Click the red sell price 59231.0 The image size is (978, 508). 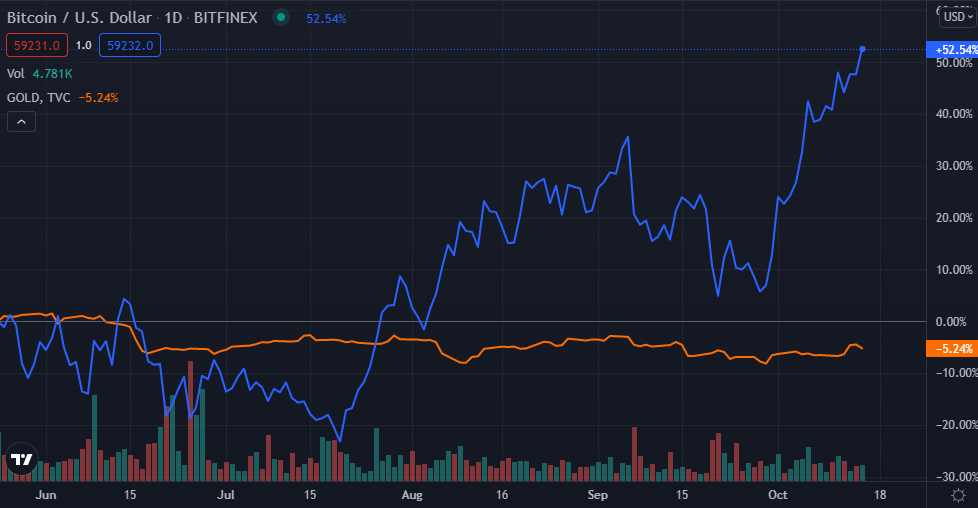click(37, 46)
